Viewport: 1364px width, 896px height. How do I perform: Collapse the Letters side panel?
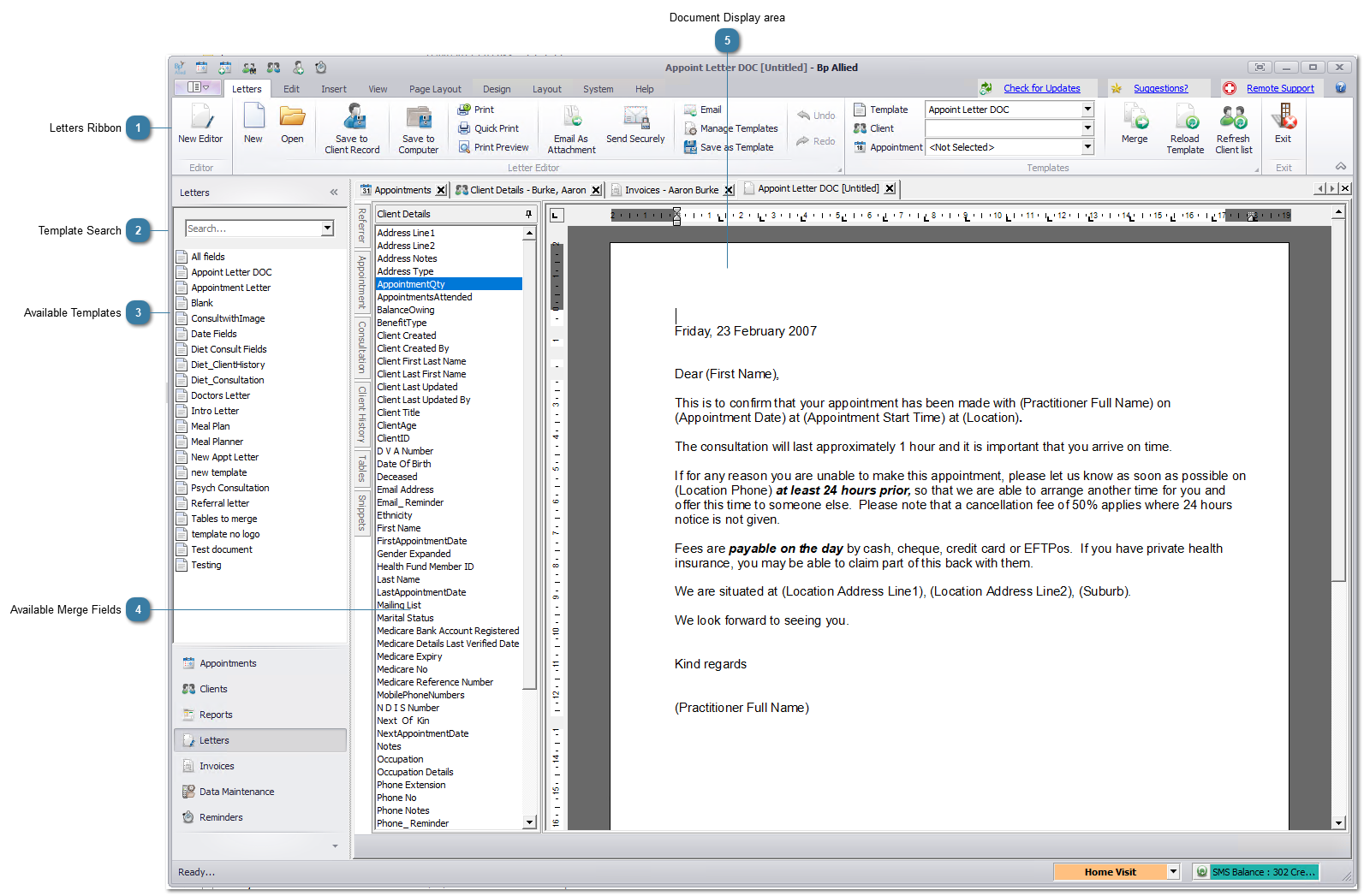334,193
